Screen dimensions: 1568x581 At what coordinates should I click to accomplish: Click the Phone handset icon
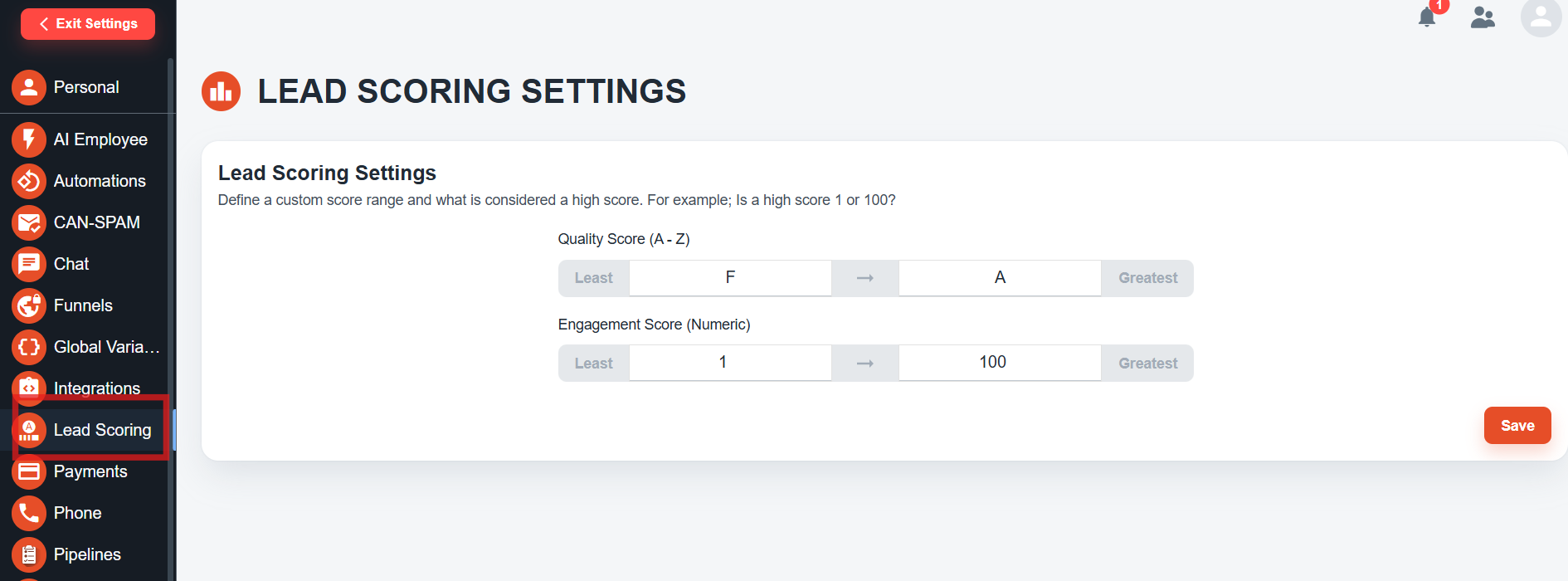pos(28,512)
